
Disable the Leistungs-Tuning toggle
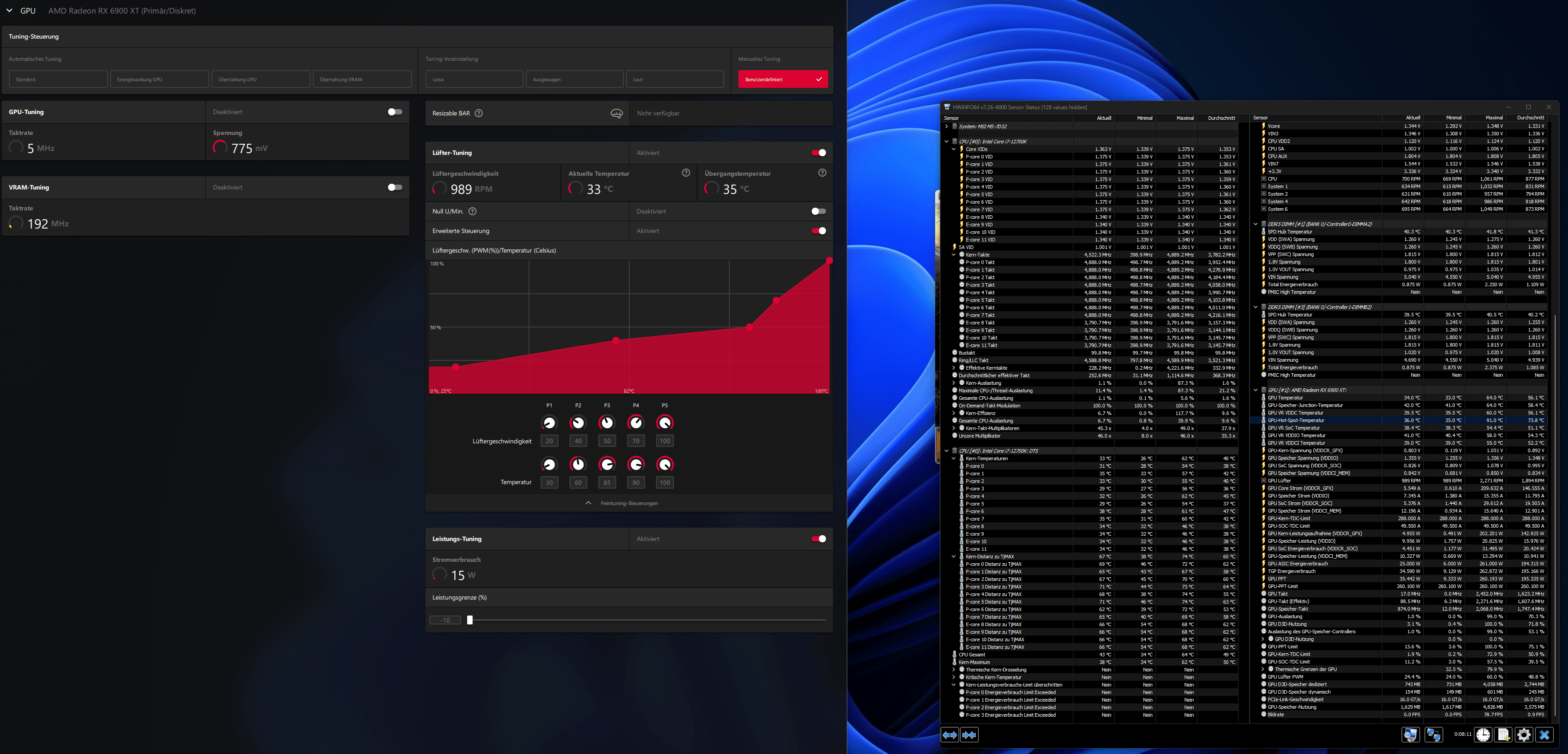pyautogui.click(x=819, y=539)
